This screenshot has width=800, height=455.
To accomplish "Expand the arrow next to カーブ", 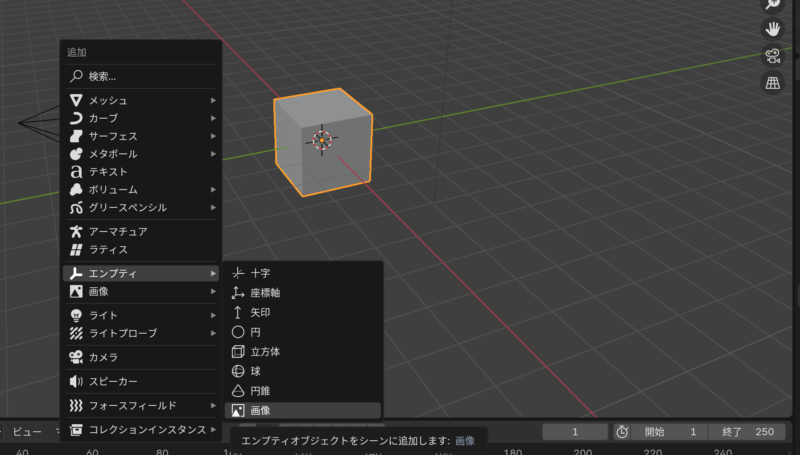I will tap(213, 118).
